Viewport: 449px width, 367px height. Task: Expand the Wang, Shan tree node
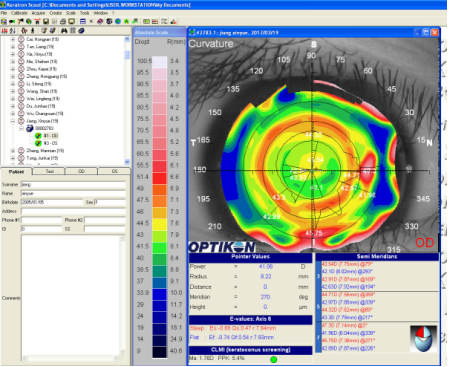tap(13, 91)
